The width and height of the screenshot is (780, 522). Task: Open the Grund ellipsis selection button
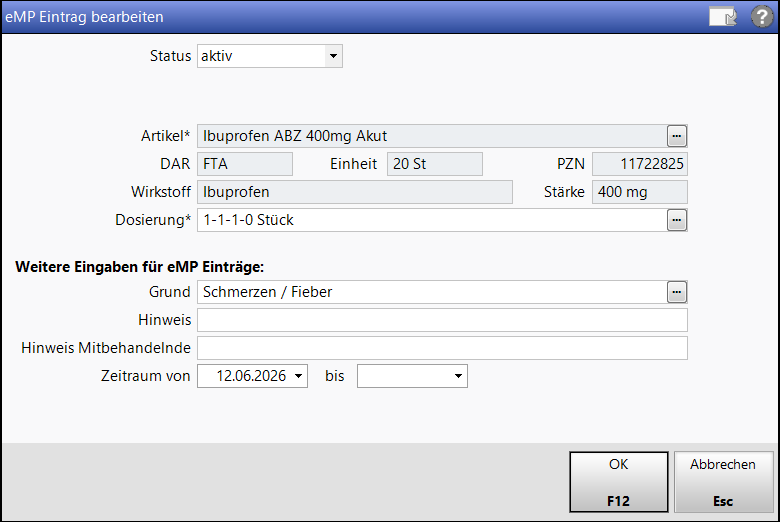[x=677, y=292]
